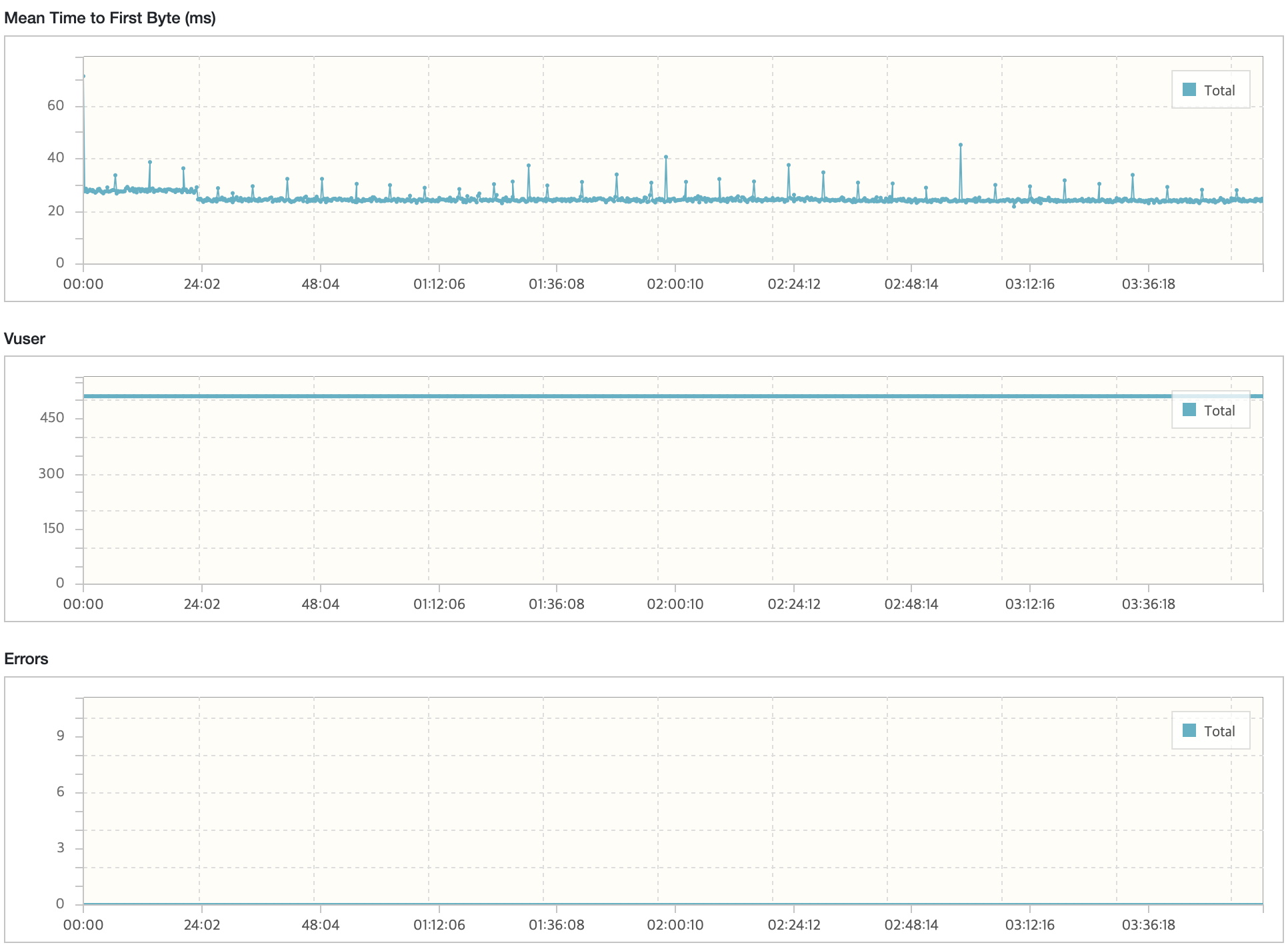Image resolution: width=1288 pixels, height=947 pixels.
Task: Click the 450 y-axis label in Vuser chart
Action: tap(52, 418)
